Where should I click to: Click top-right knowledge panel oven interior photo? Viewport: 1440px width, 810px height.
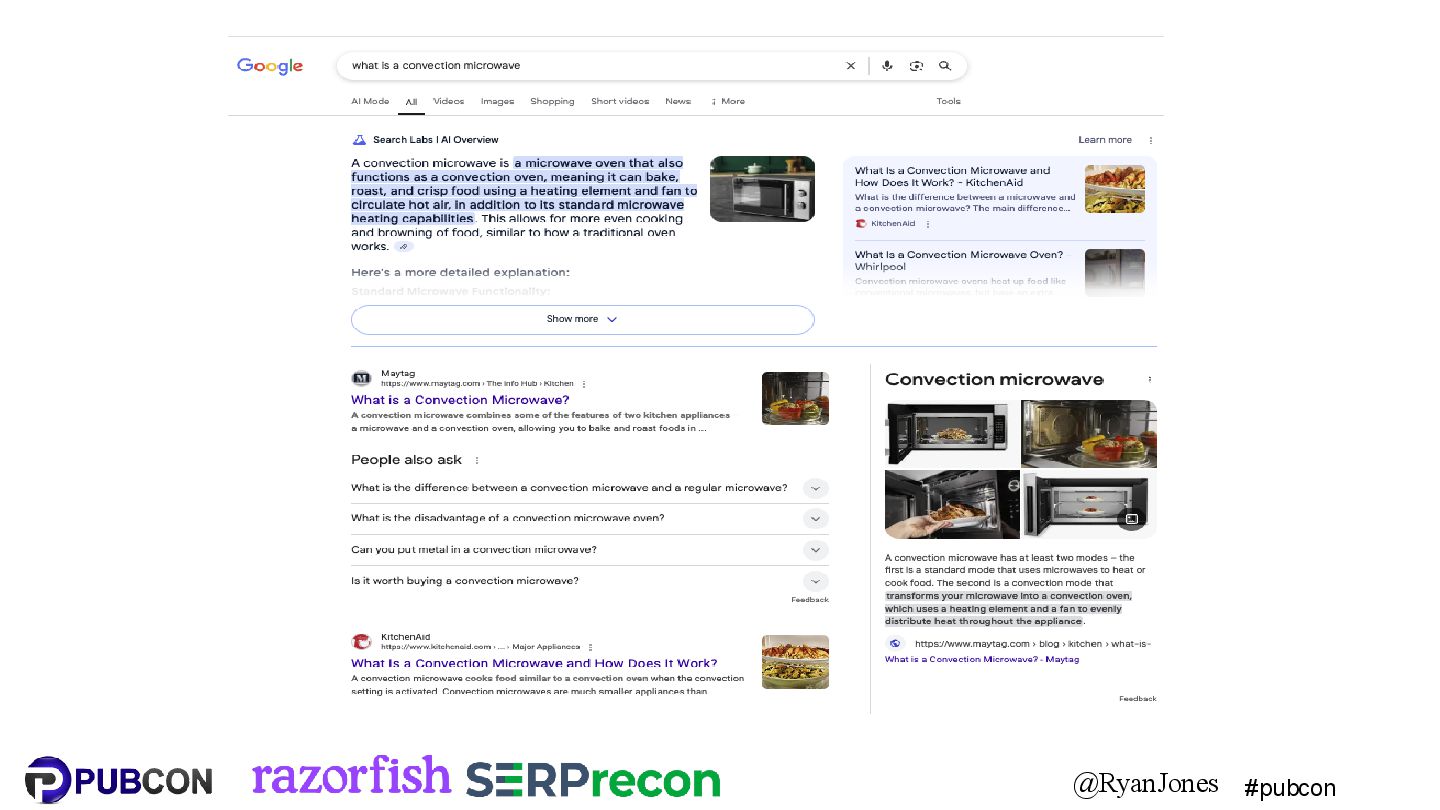pos(1089,433)
